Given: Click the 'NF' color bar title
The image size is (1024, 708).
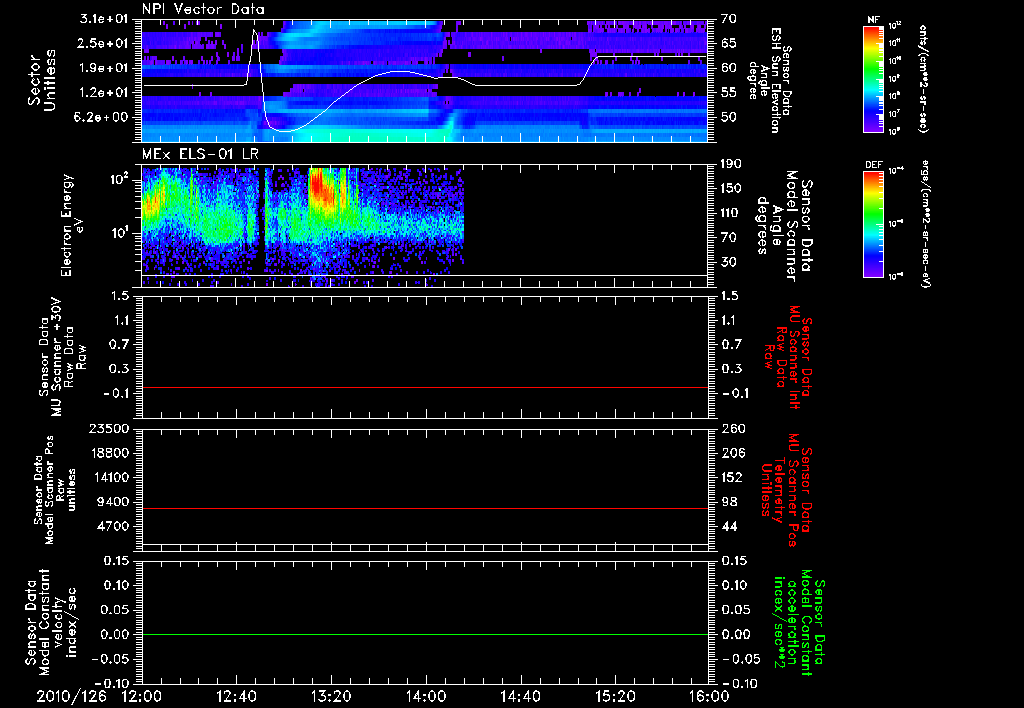Looking at the screenshot, I should (874, 20).
